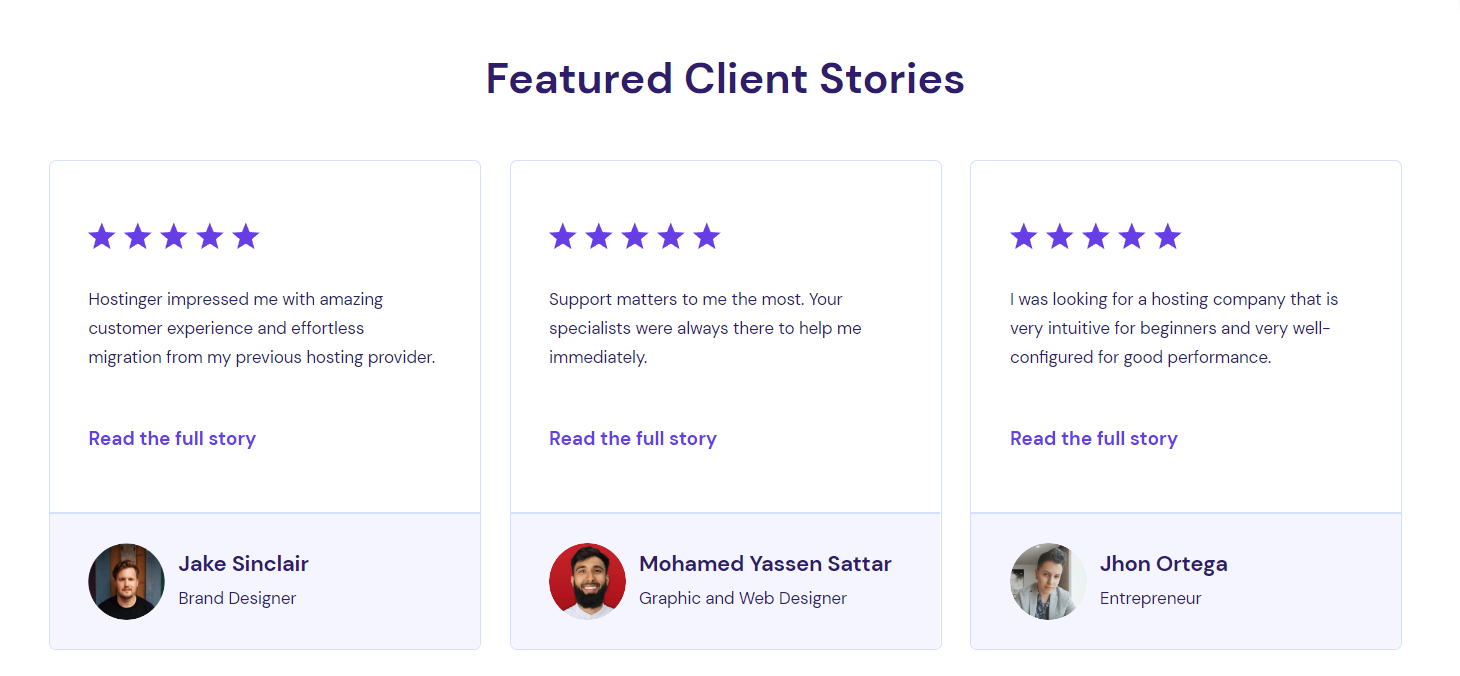Select Jake Sinclair's testimonial text about migration
This screenshot has width=1460, height=676.
pos(261,327)
